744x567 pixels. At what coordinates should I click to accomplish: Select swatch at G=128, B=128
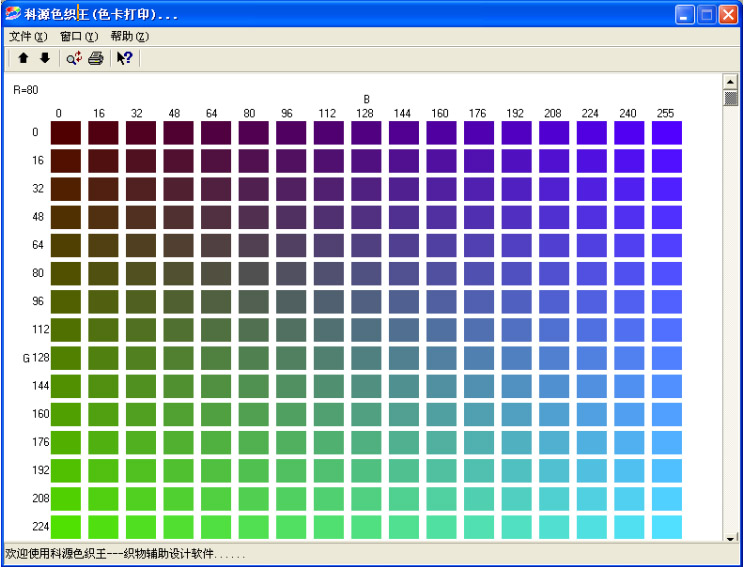coord(366,358)
